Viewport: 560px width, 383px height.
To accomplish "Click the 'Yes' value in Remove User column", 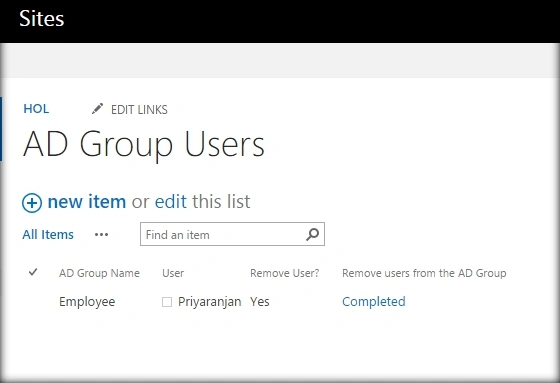I will (x=260, y=302).
